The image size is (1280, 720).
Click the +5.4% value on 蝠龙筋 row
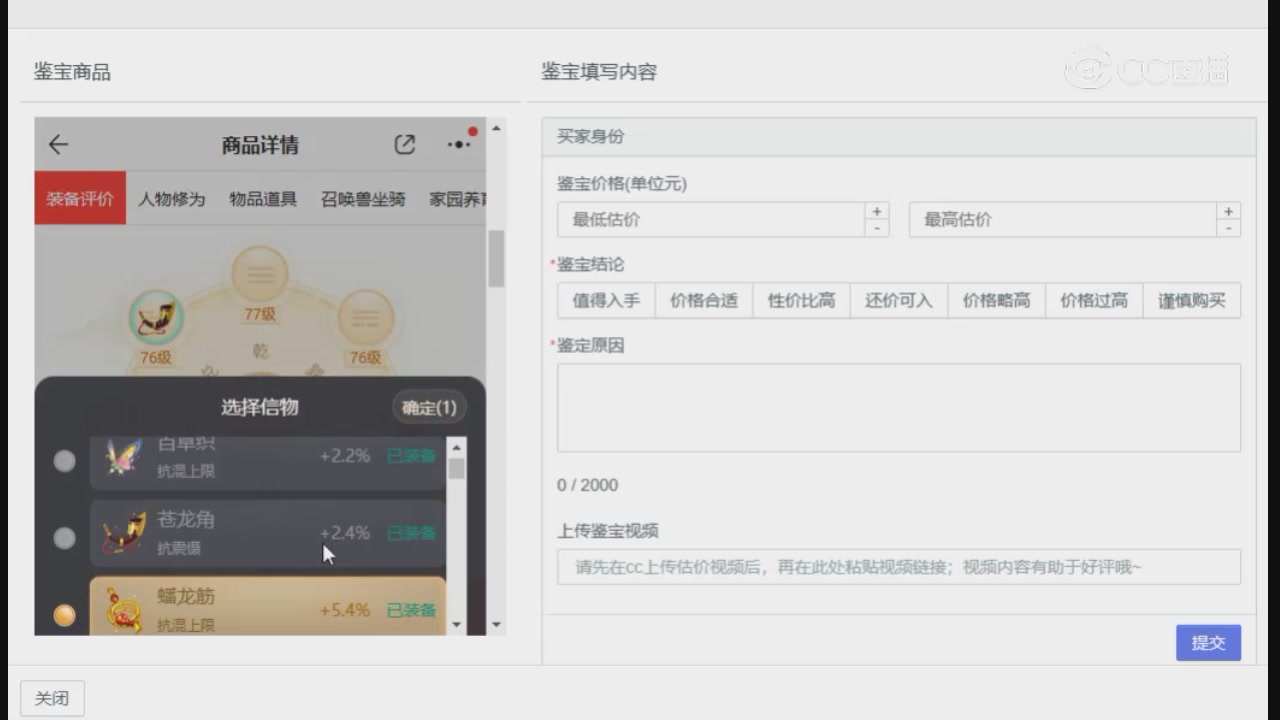pos(345,610)
